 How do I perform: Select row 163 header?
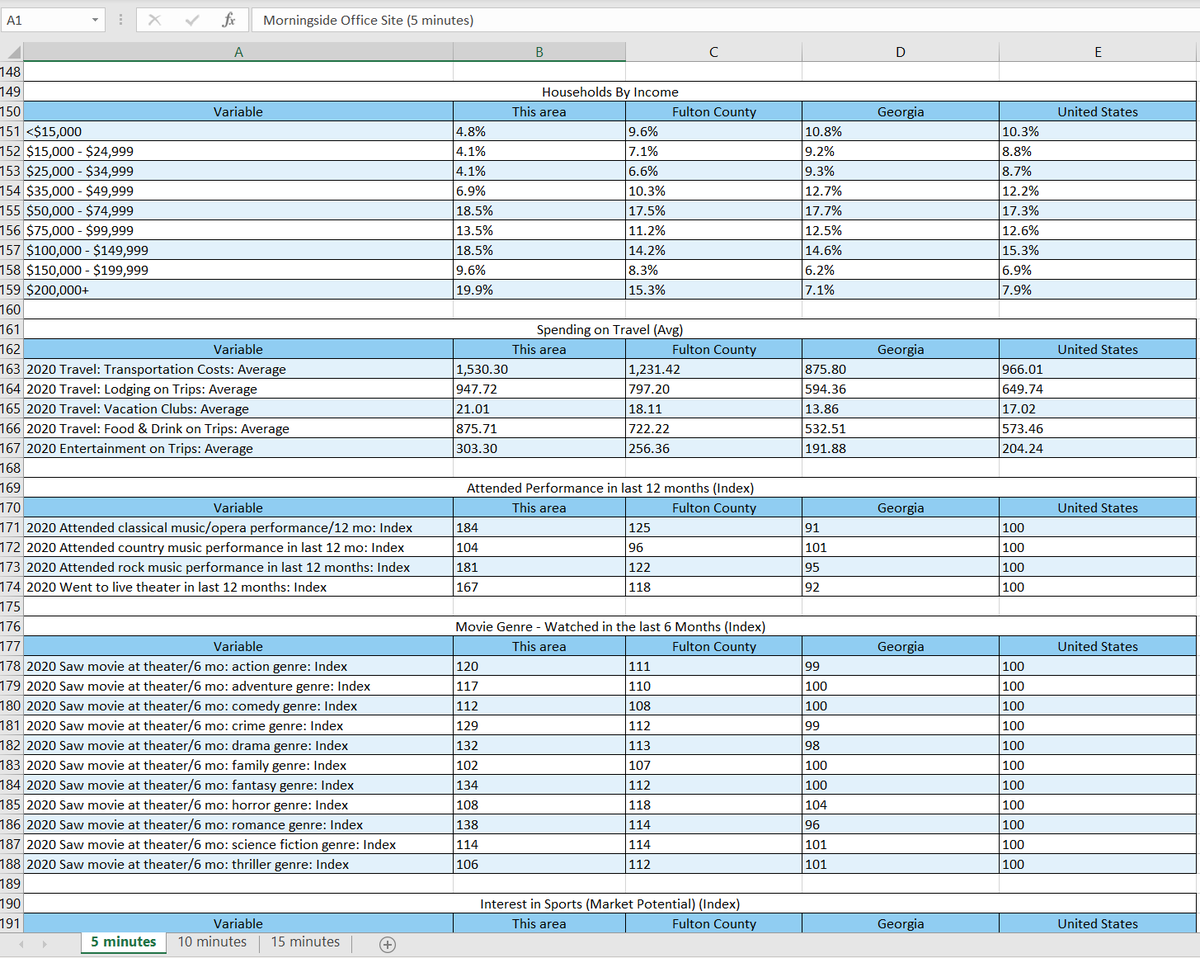tap(11, 369)
